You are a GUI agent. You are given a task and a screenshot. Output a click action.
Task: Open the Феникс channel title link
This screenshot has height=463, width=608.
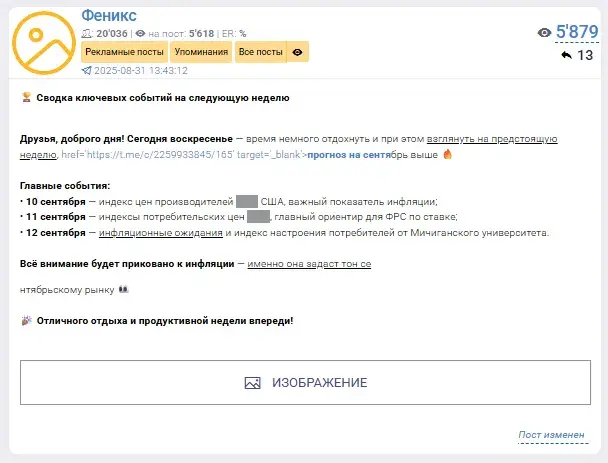(x=109, y=16)
